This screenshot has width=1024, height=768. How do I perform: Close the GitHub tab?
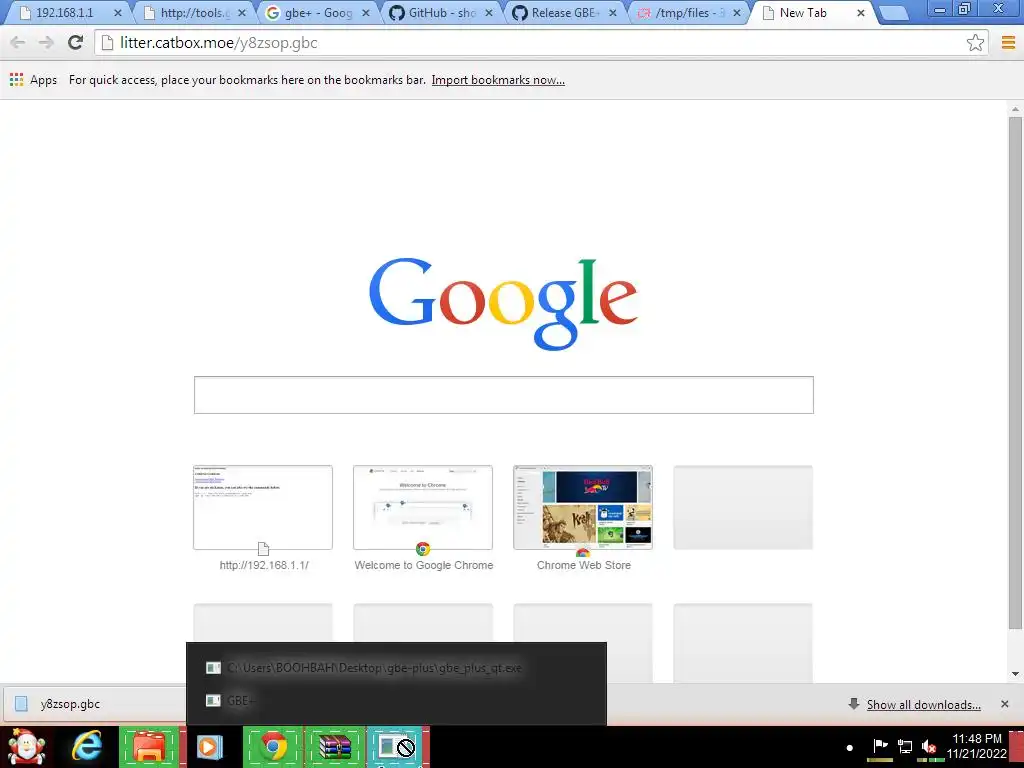coord(488,12)
